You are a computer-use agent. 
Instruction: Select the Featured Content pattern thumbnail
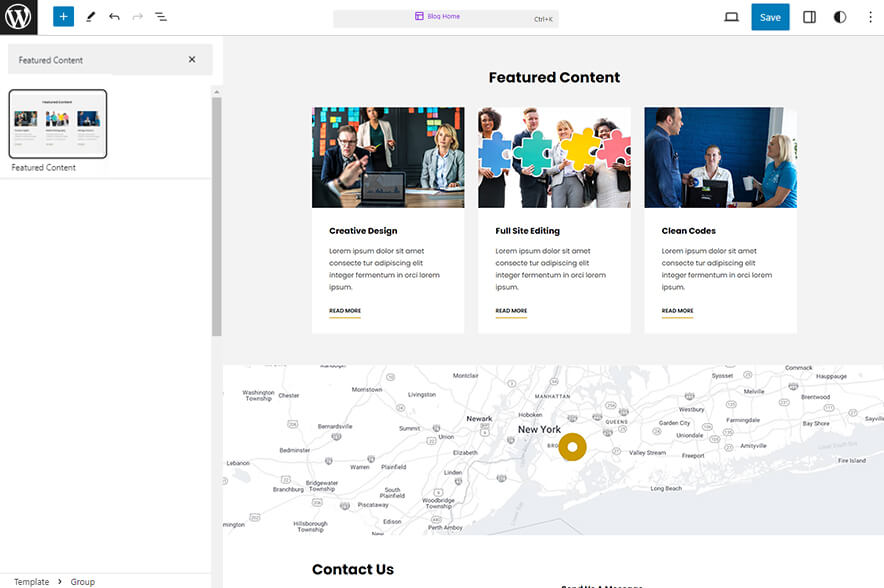[57, 124]
